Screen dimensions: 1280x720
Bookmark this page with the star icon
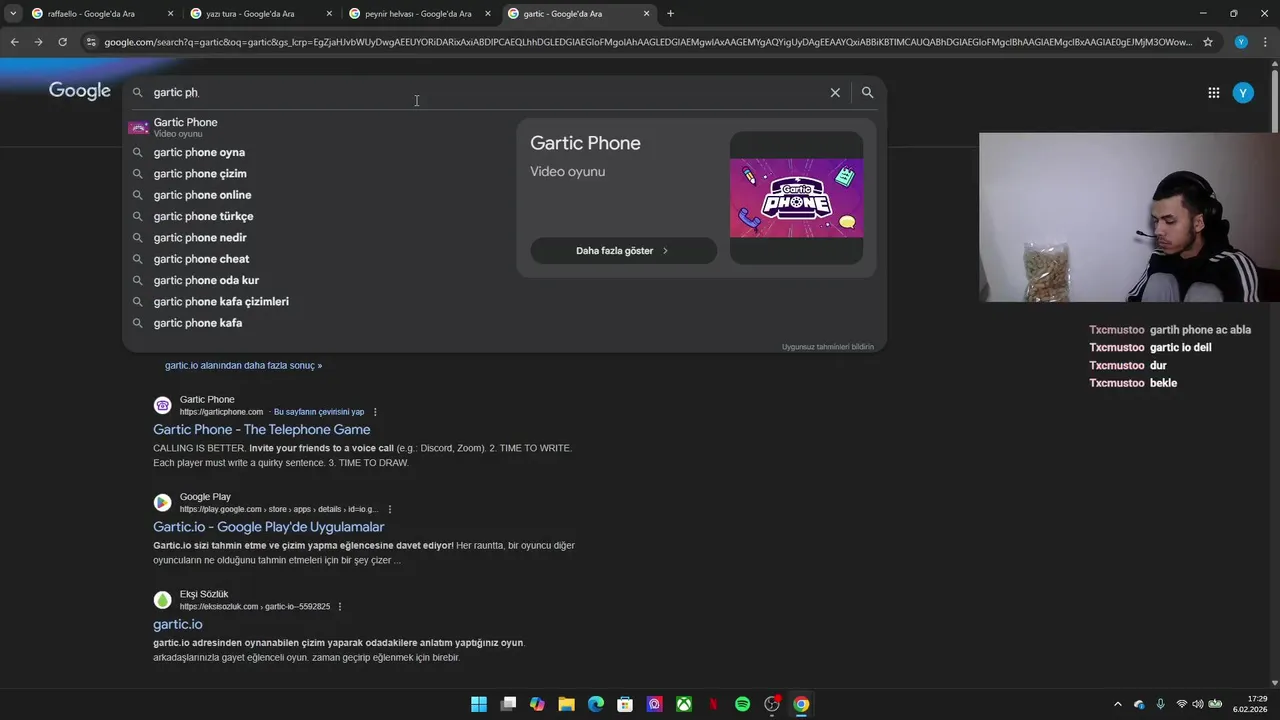[x=1208, y=42]
